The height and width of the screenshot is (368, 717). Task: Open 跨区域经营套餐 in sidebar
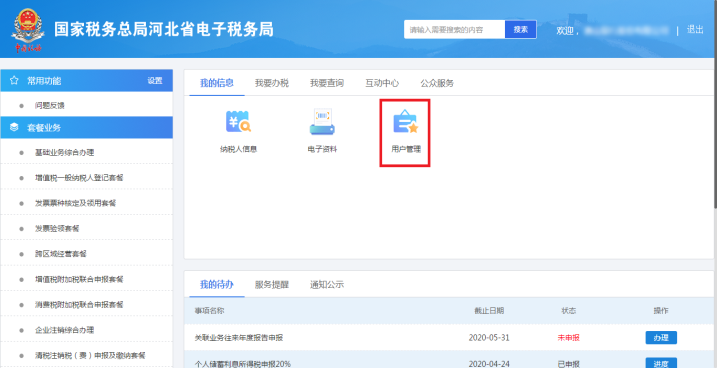pos(61,254)
